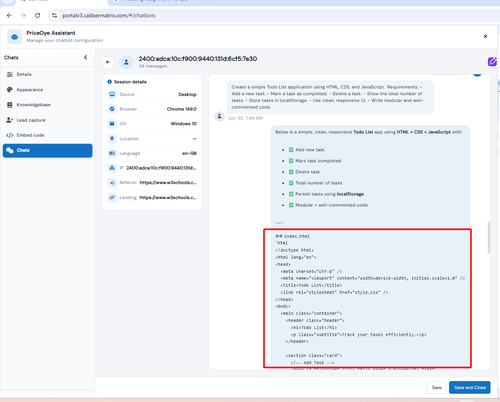Click the Save button
The width and height of the screenshot is (500, 402).
(437, 387)
